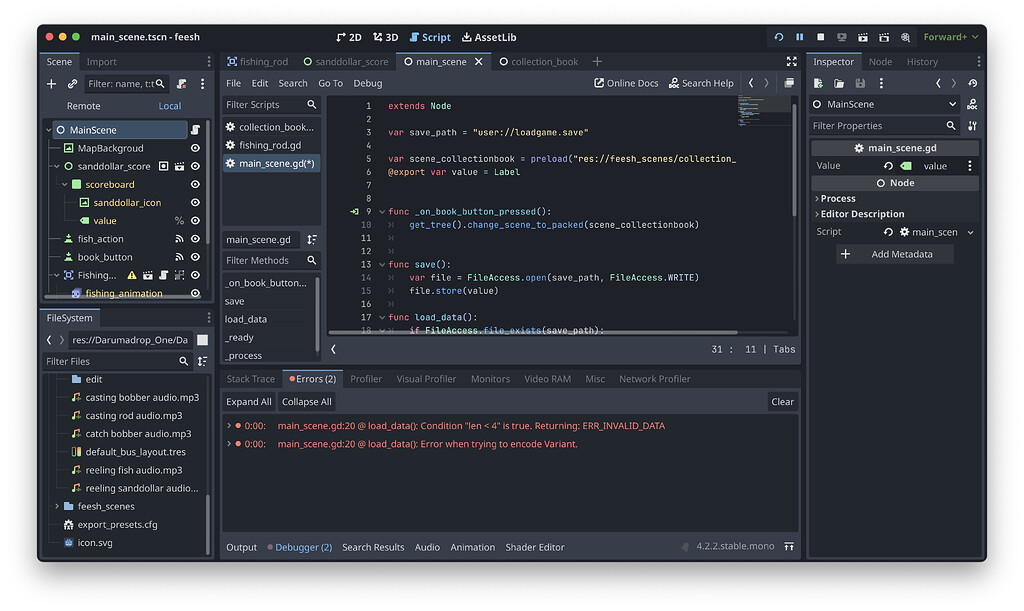The height and width of the screenshot is (611, 1024).
Task: Open the Shader Editor panel at the bottom
Action: [535, 547]
